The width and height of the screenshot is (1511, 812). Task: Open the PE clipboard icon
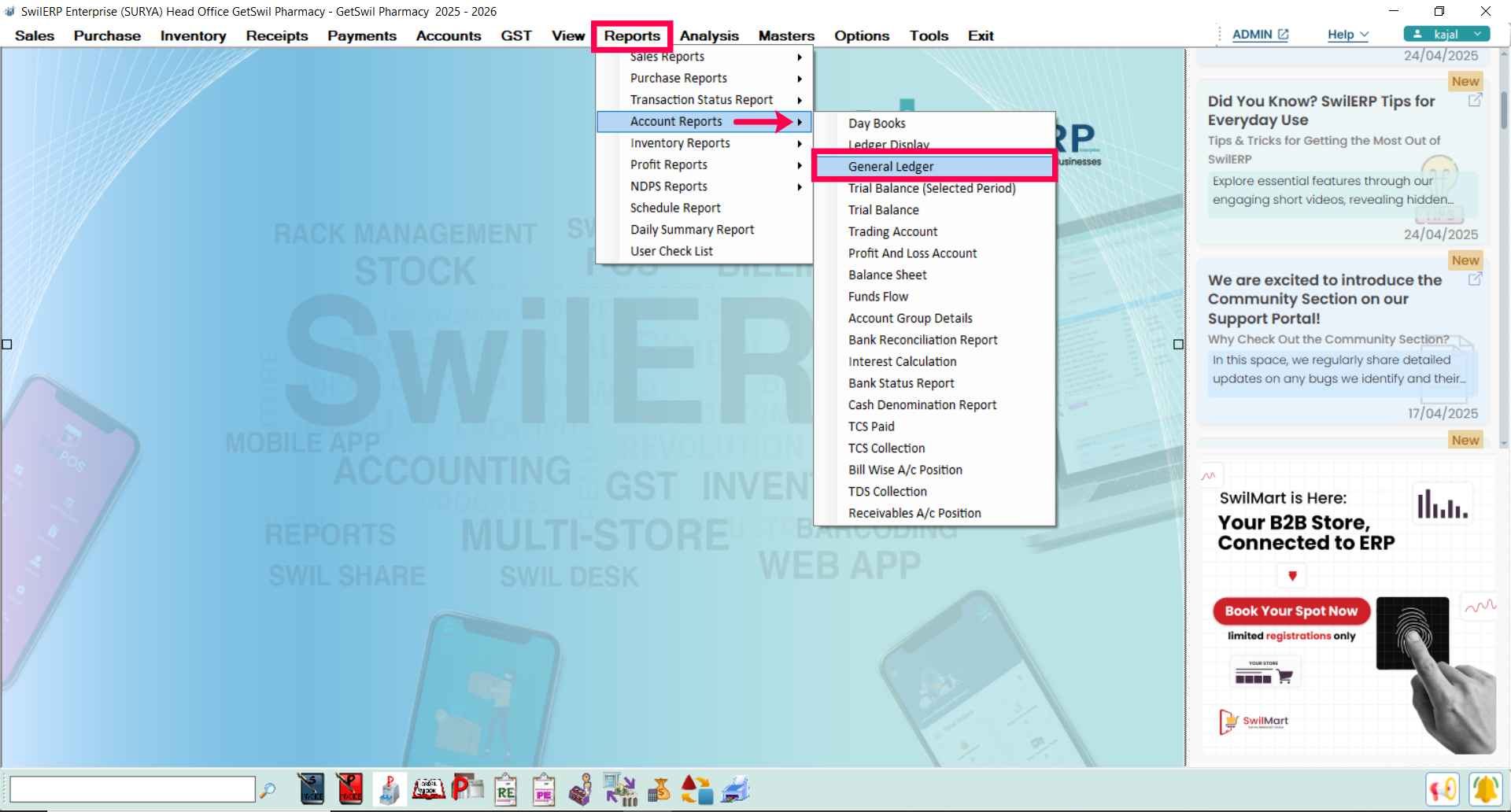click(544, 789)
